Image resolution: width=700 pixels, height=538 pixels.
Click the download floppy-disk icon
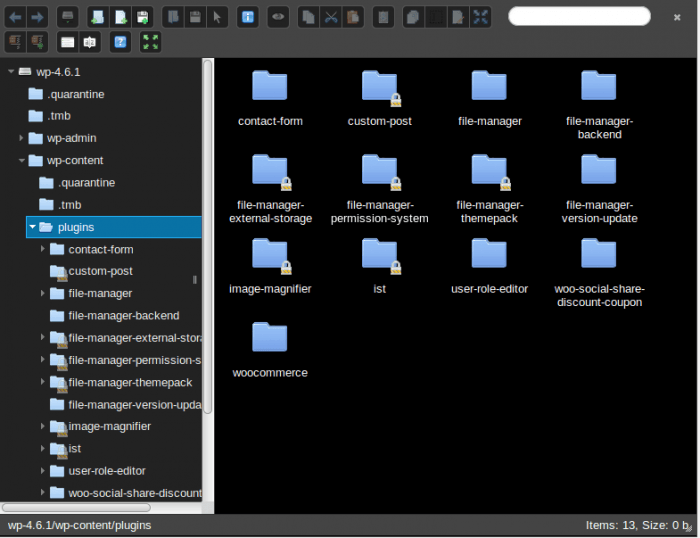coord(195,17)
